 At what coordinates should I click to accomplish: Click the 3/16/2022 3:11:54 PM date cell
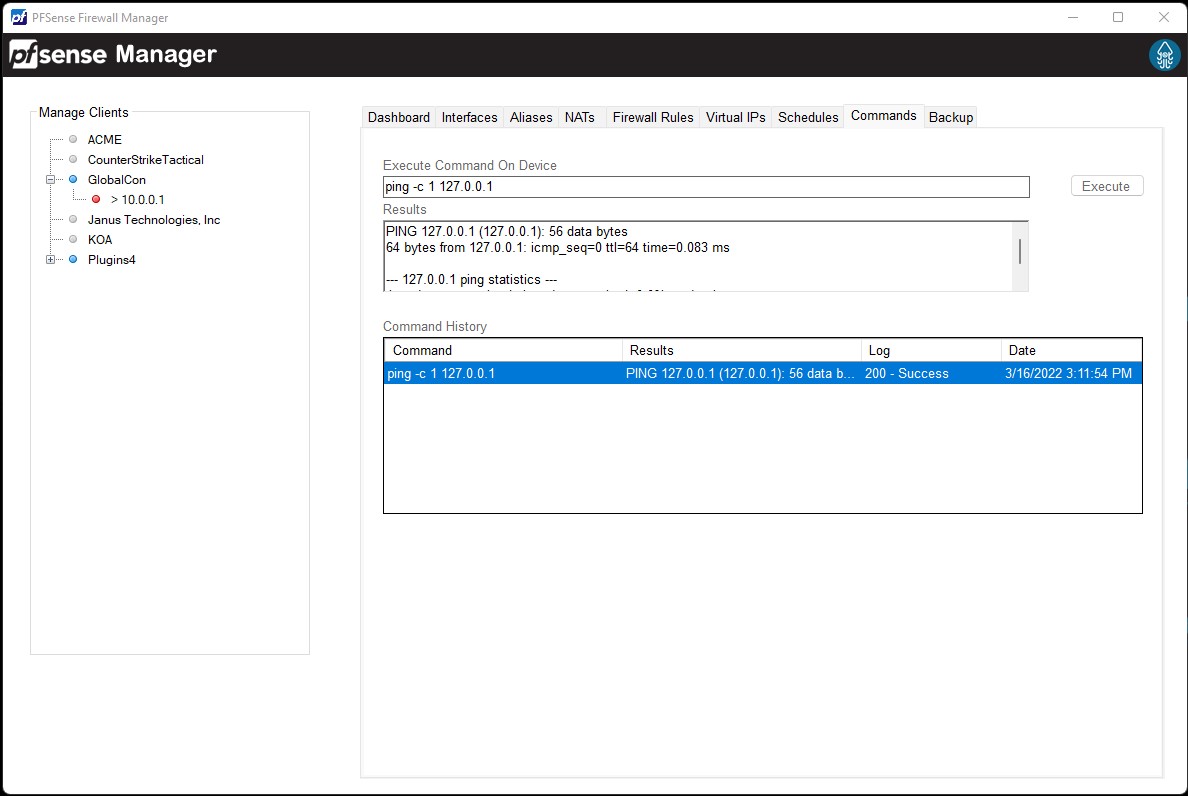pos(1068,373)
